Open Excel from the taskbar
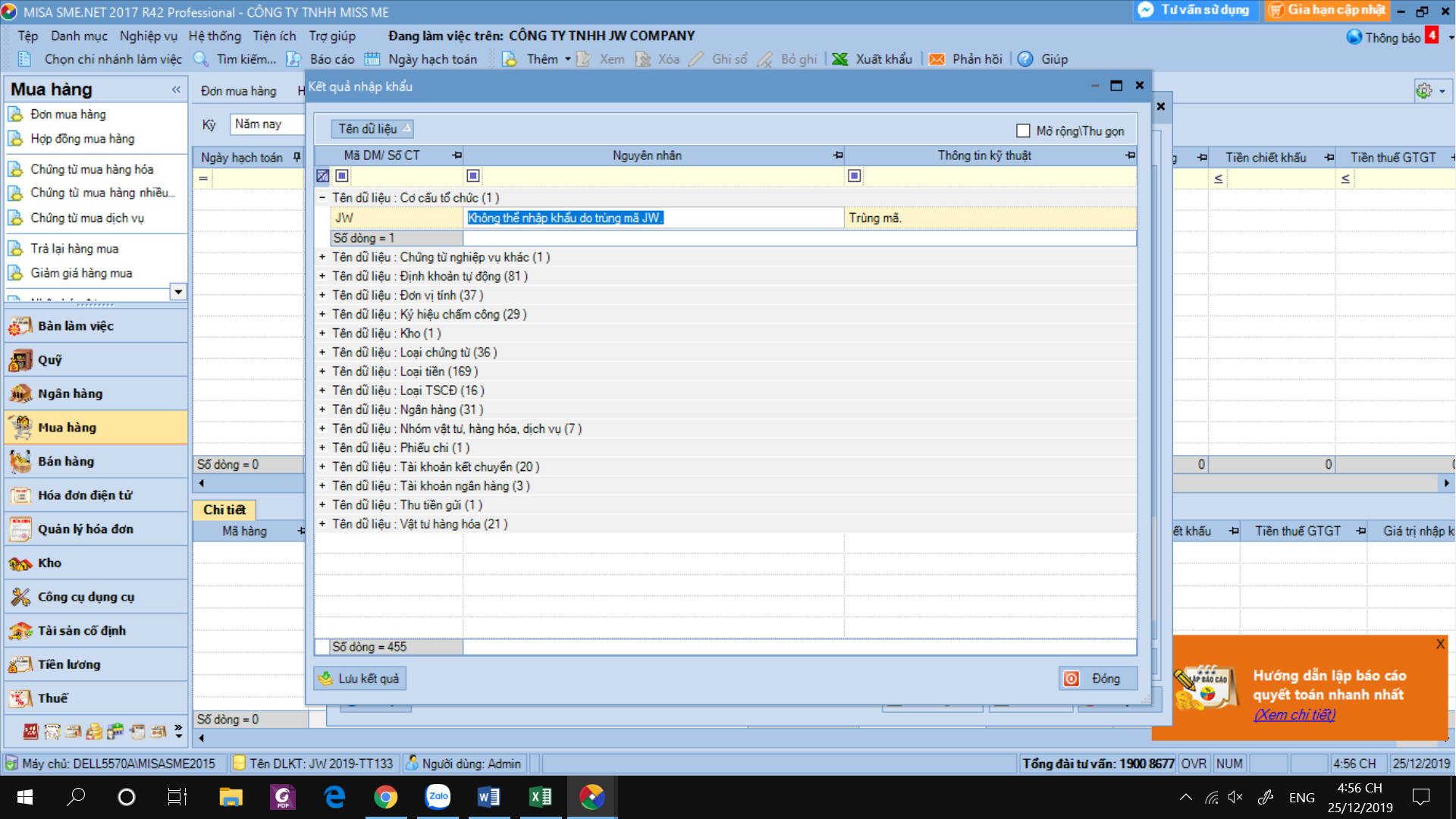1456x819 pixels. [x=540, y=797]
